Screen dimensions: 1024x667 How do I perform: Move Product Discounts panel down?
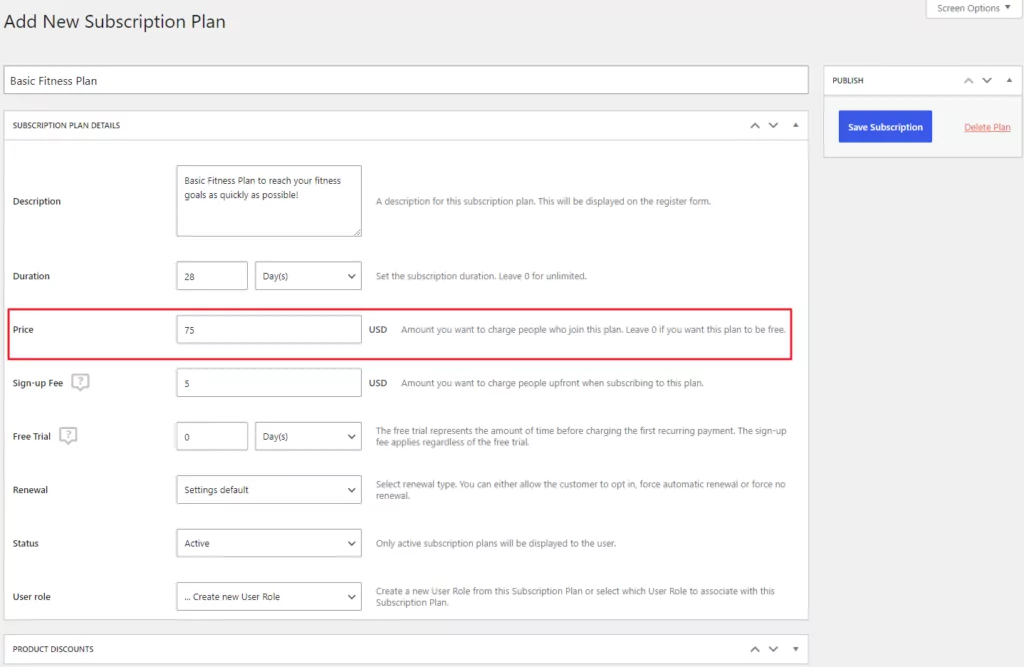(773, 649)
